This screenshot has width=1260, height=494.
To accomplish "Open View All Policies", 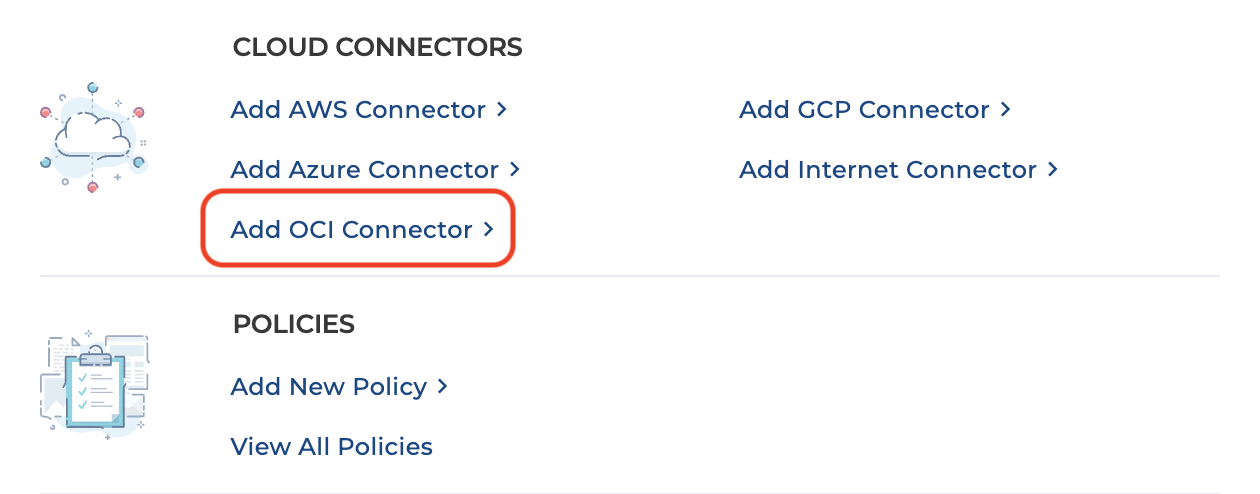I will 331,446.
